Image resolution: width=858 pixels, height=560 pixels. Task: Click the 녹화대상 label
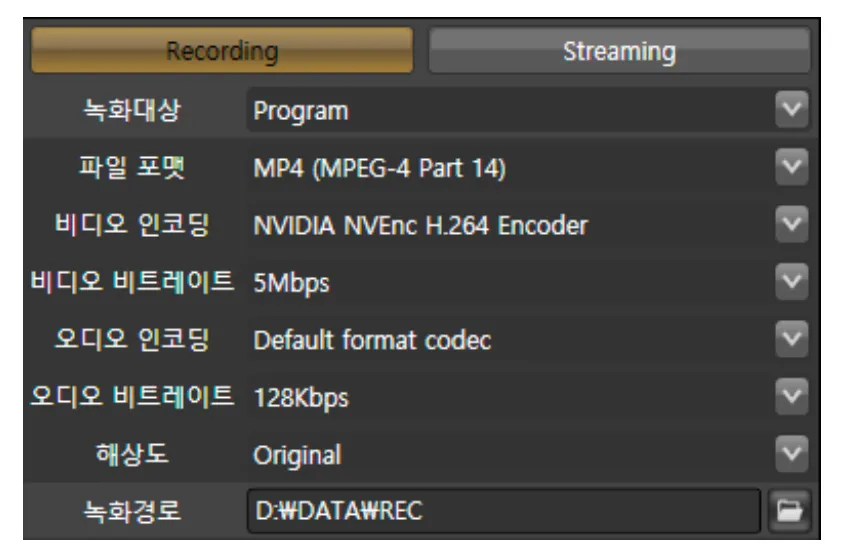131,110
